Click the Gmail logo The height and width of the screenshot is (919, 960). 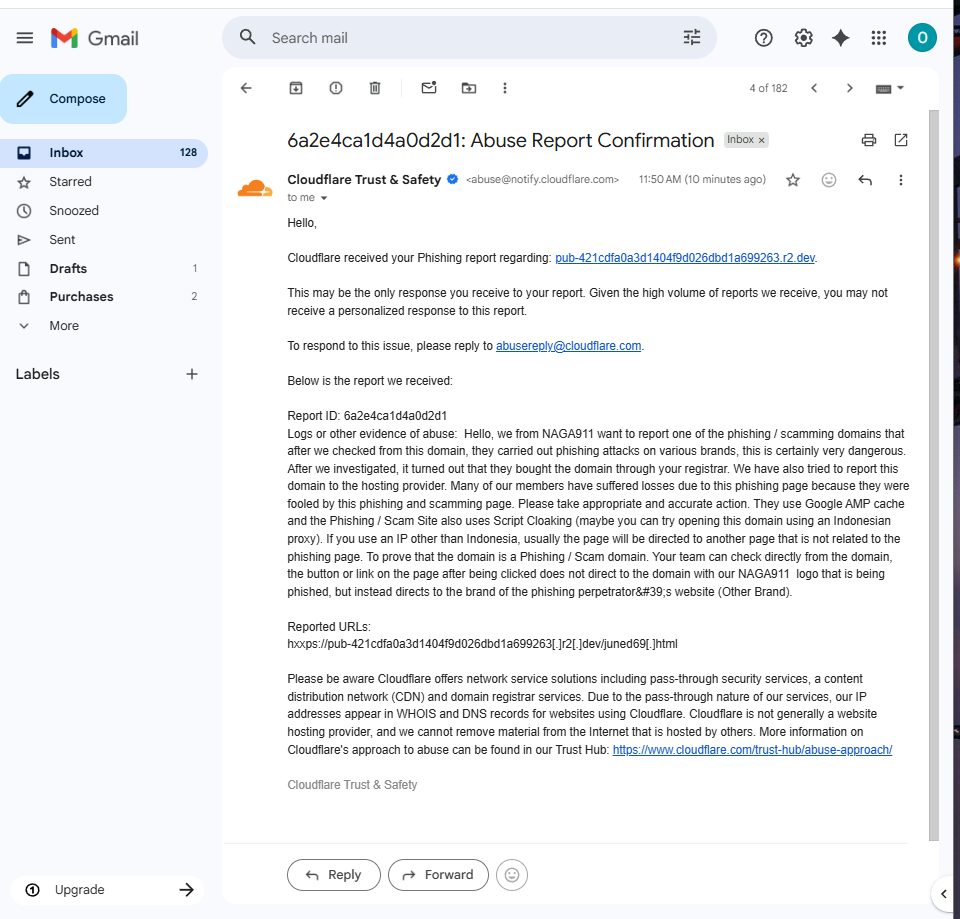[x=95, y=38]
